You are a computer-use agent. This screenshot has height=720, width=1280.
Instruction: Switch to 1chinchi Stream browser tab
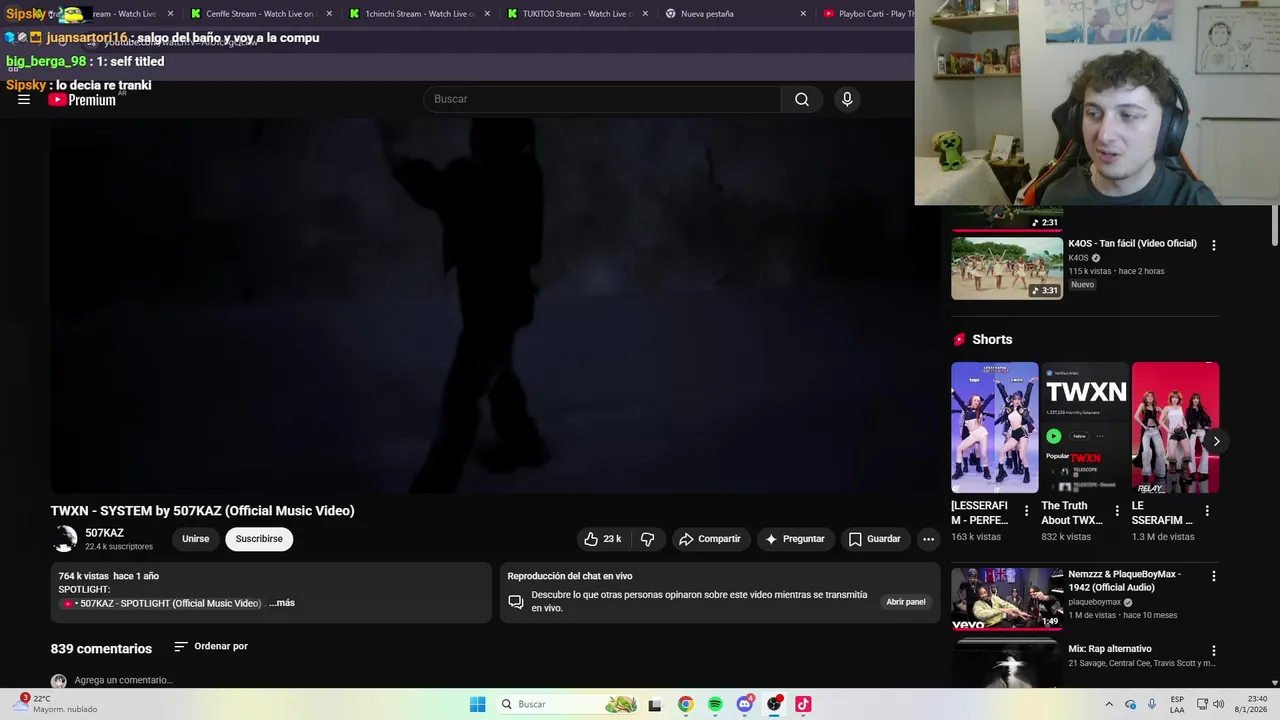[419, 14]
